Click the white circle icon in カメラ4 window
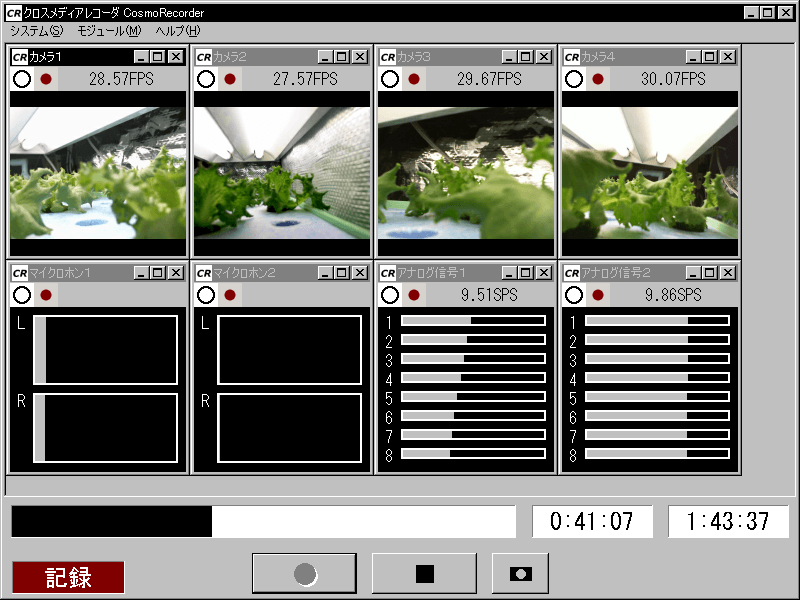Screen dimensions: 800x600 574,79
